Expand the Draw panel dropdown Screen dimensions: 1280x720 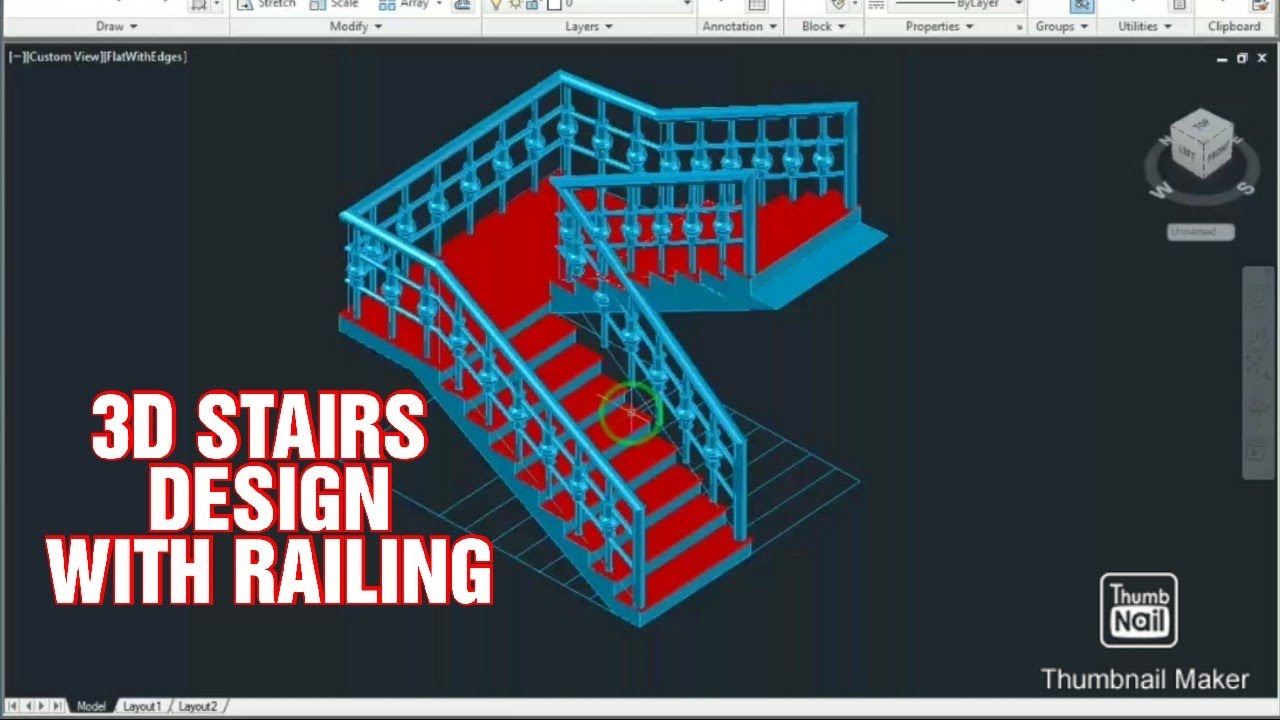click(x=117, y=27)
